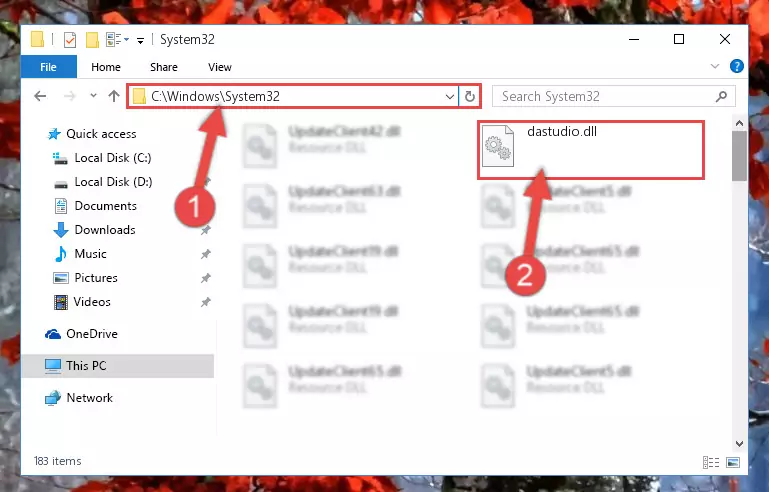Select Downloads in the navigation pane
769x492 pixels.
coord(105,230)
